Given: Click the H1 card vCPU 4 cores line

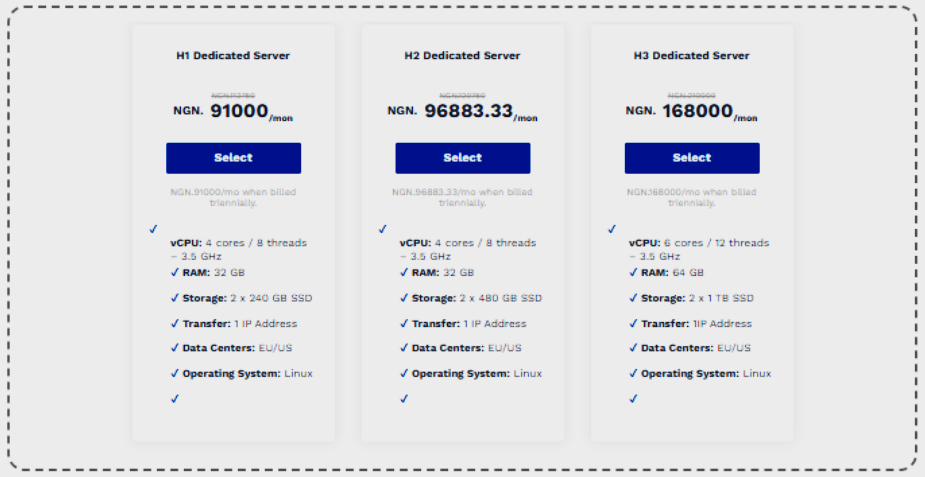Looking at the screenshot, I should pyautogui.click(x=238, y=249).
